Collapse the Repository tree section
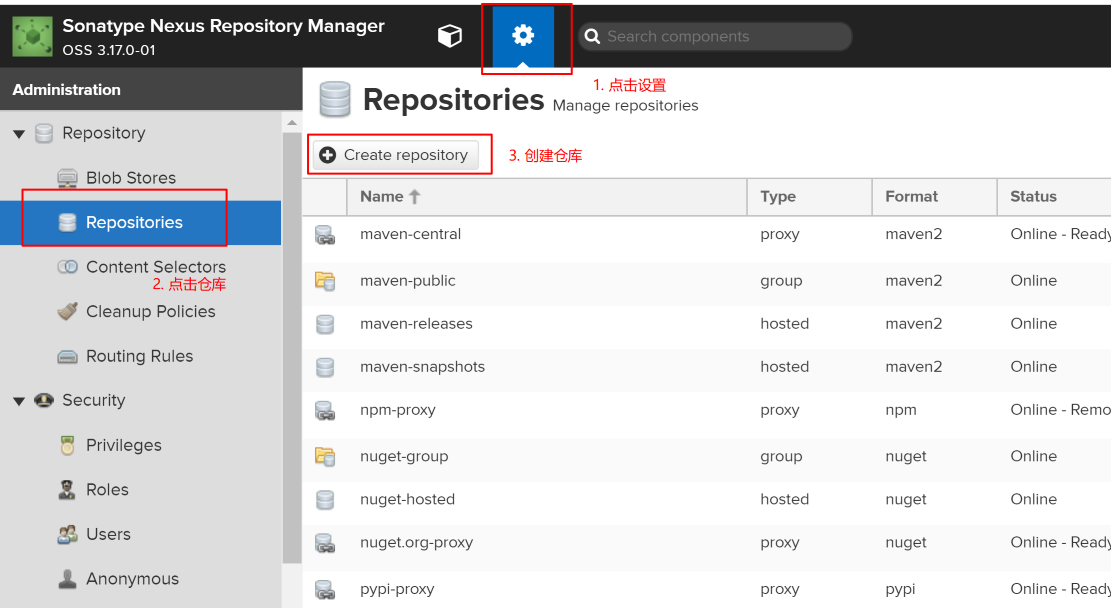 [19, 133]
